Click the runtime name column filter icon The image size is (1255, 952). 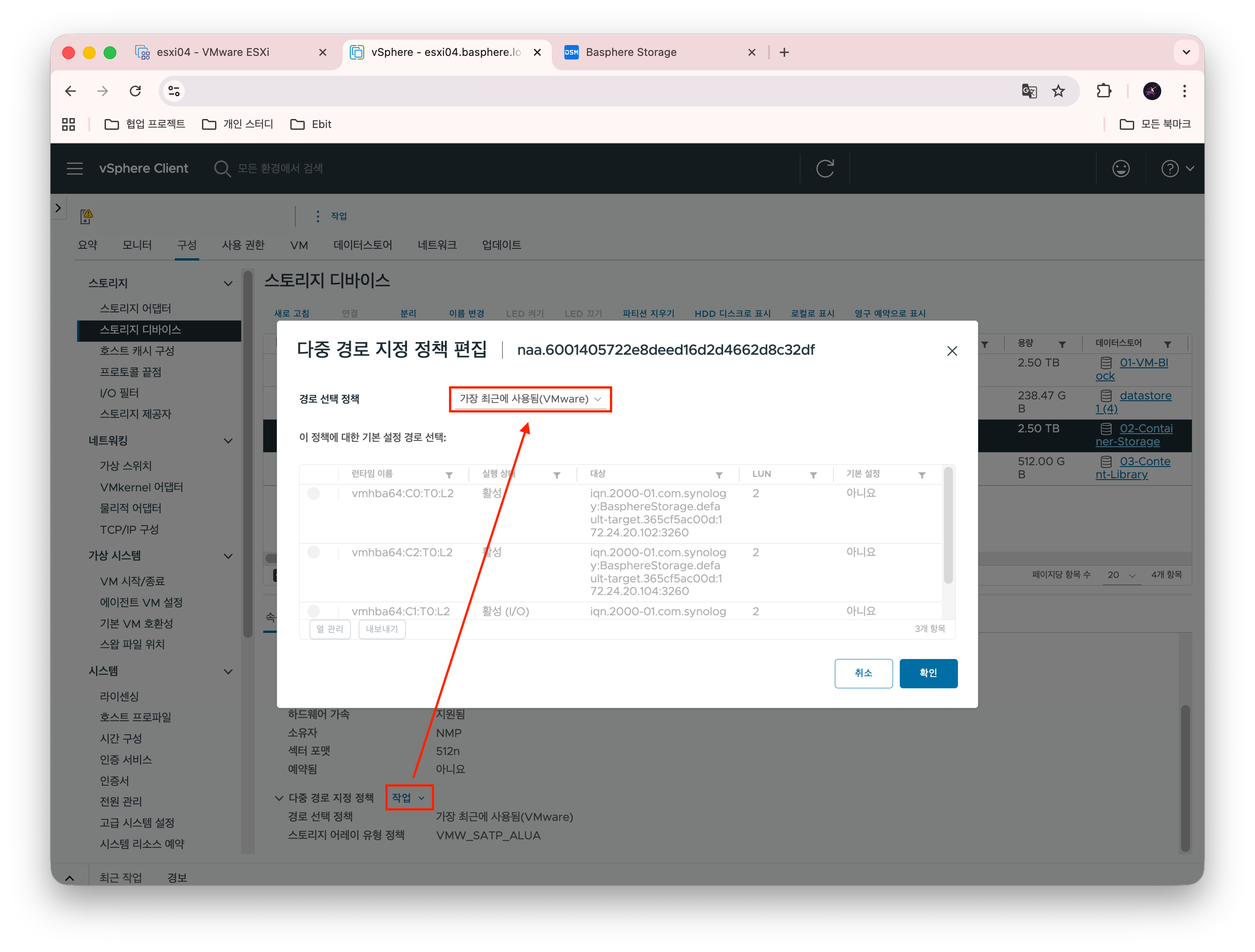coord(449,475)
